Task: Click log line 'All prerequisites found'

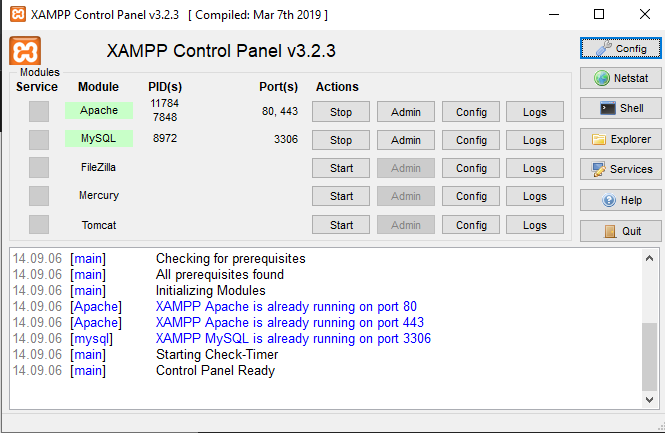Action: 220,274
